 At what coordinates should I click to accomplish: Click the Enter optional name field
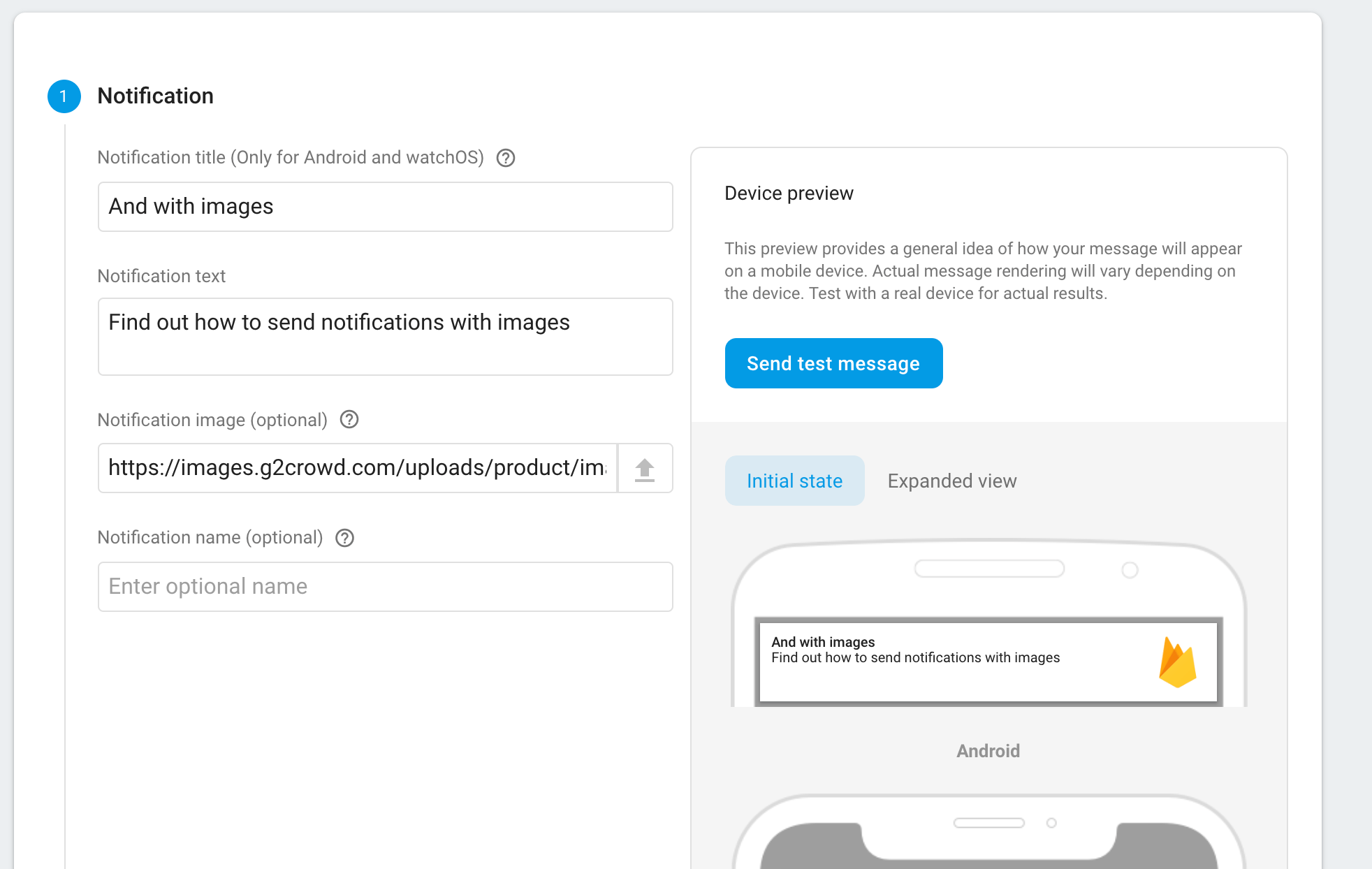pyautogui.click(x=385, y=587)
